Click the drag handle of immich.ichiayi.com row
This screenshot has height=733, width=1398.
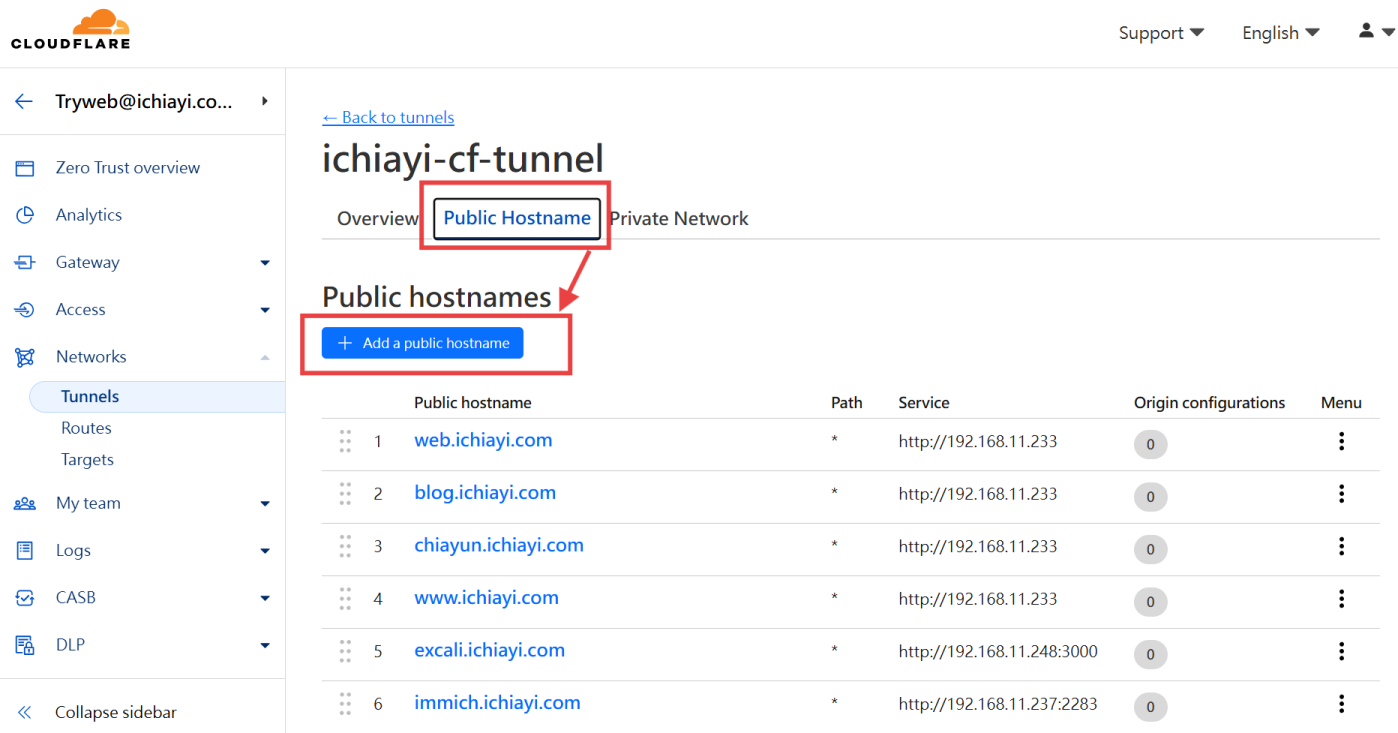pyautogui.click(x=345, y=703)
